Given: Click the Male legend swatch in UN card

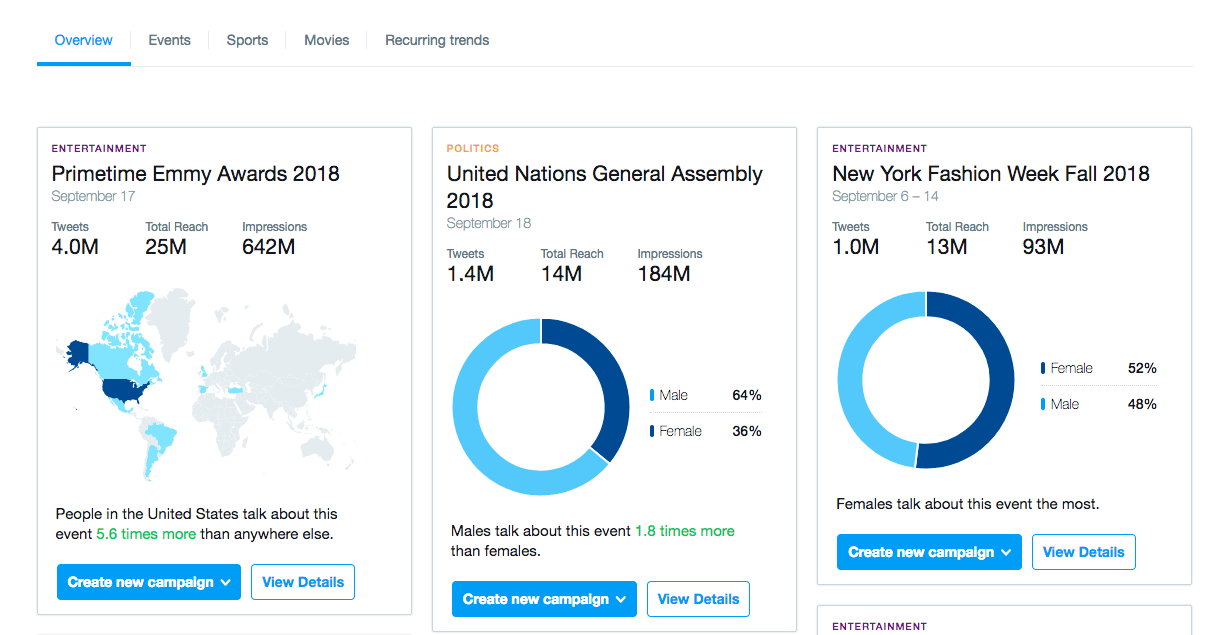Looking at the screenshot, I should [652, 395].
